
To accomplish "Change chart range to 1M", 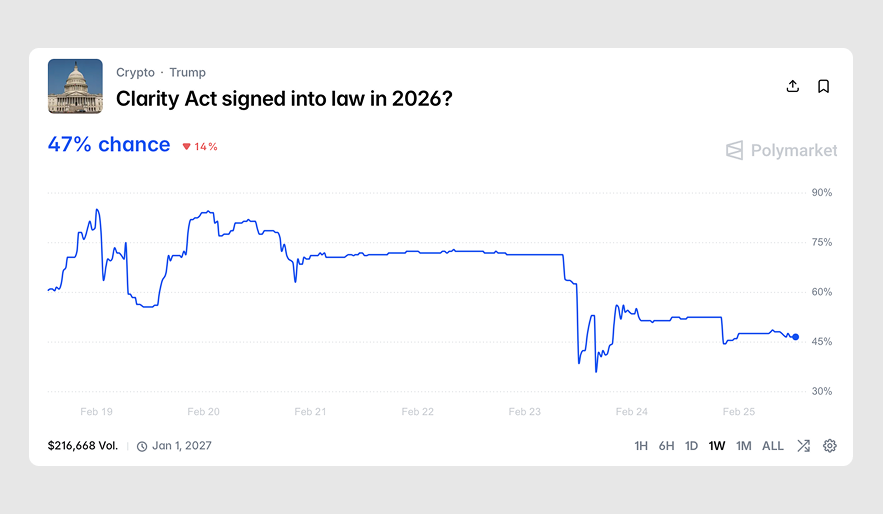I will coord(743,446).
